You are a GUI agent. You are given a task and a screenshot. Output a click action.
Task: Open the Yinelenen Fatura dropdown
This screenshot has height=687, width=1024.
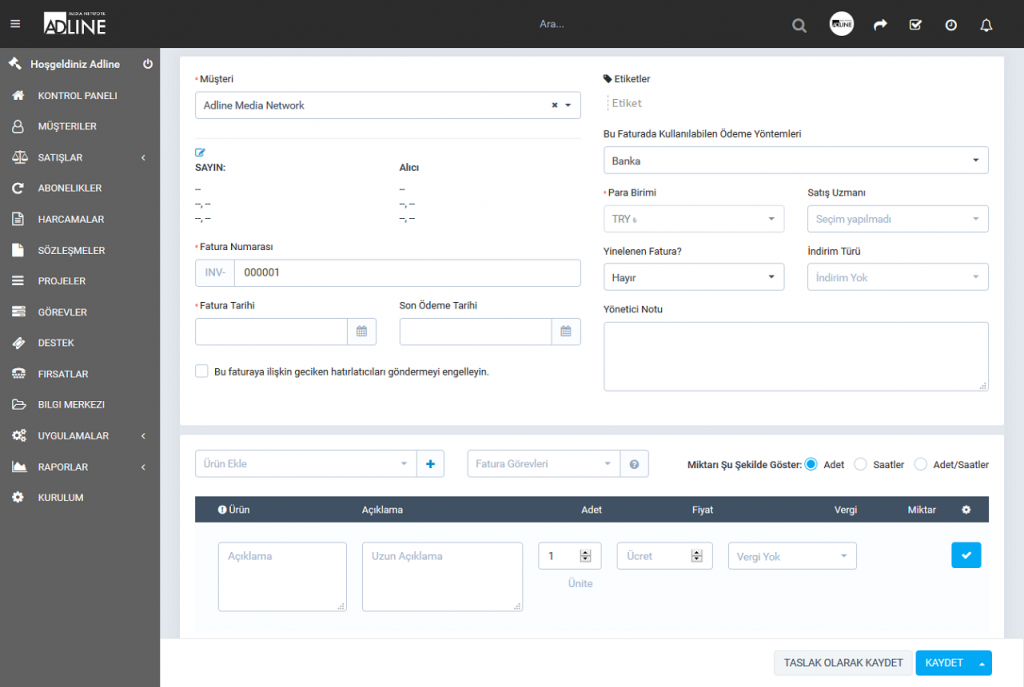693,277
